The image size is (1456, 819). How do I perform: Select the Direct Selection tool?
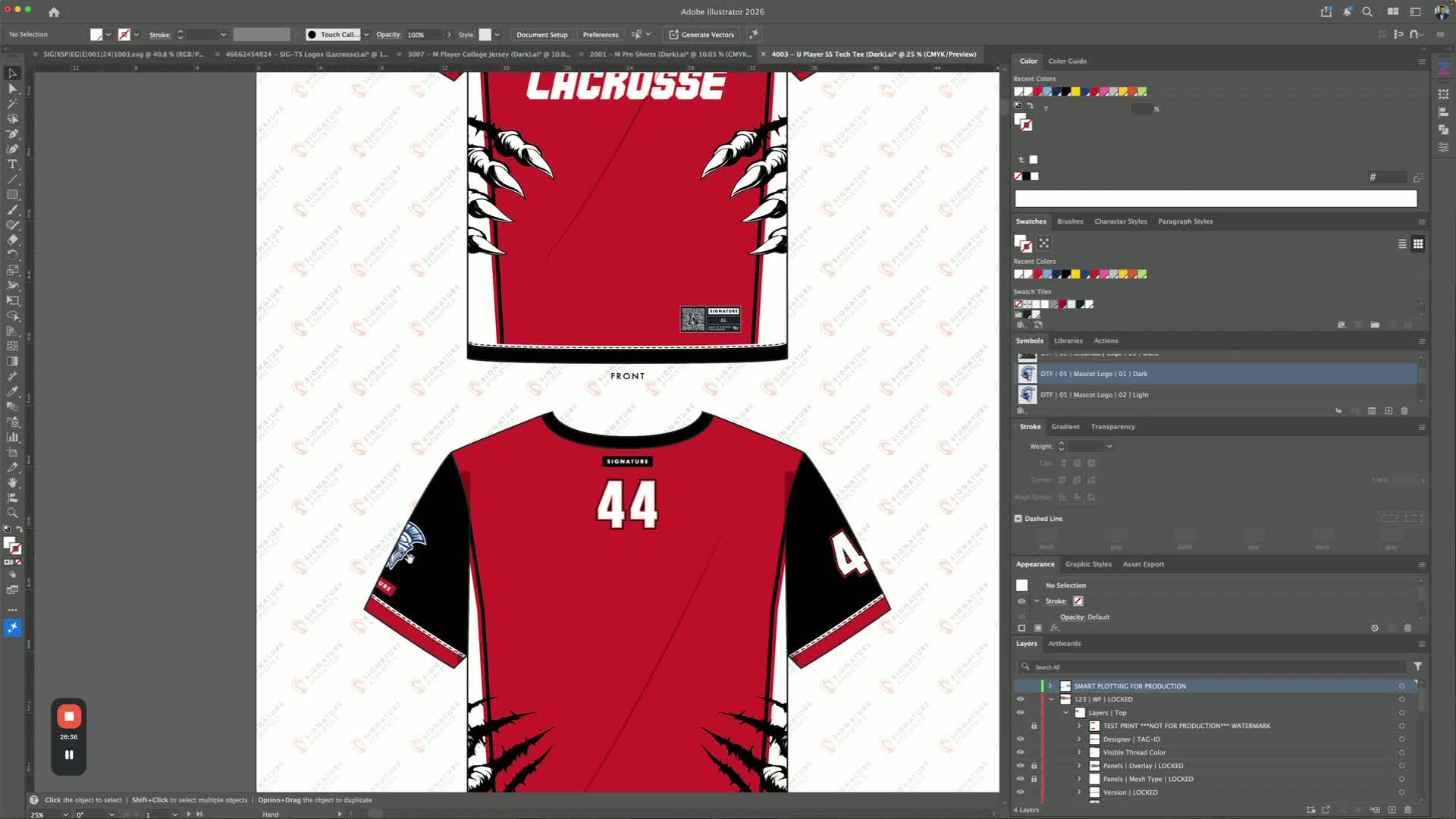coord(12,89)
